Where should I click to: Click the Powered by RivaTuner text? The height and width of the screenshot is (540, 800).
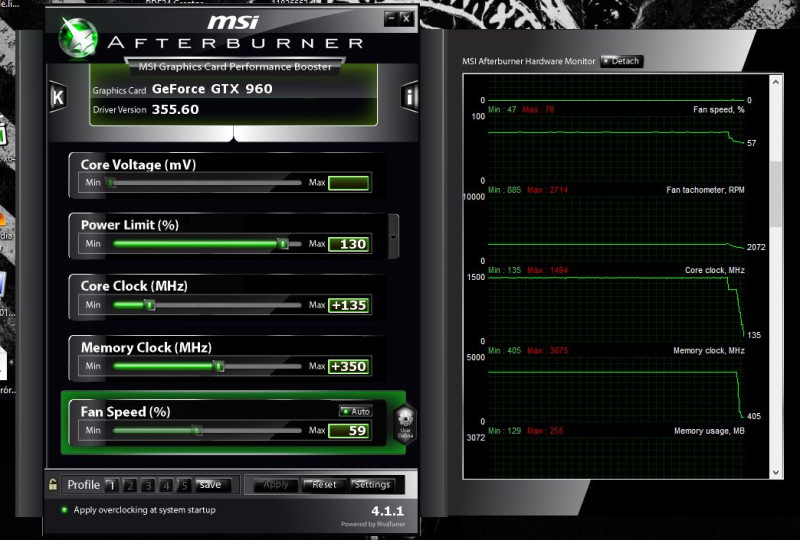coord(373,524)
